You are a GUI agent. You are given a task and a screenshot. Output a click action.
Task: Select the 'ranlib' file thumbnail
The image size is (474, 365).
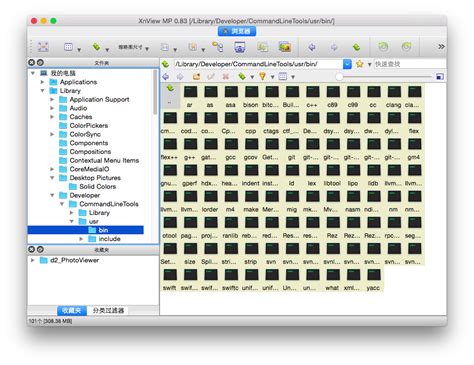230,227
